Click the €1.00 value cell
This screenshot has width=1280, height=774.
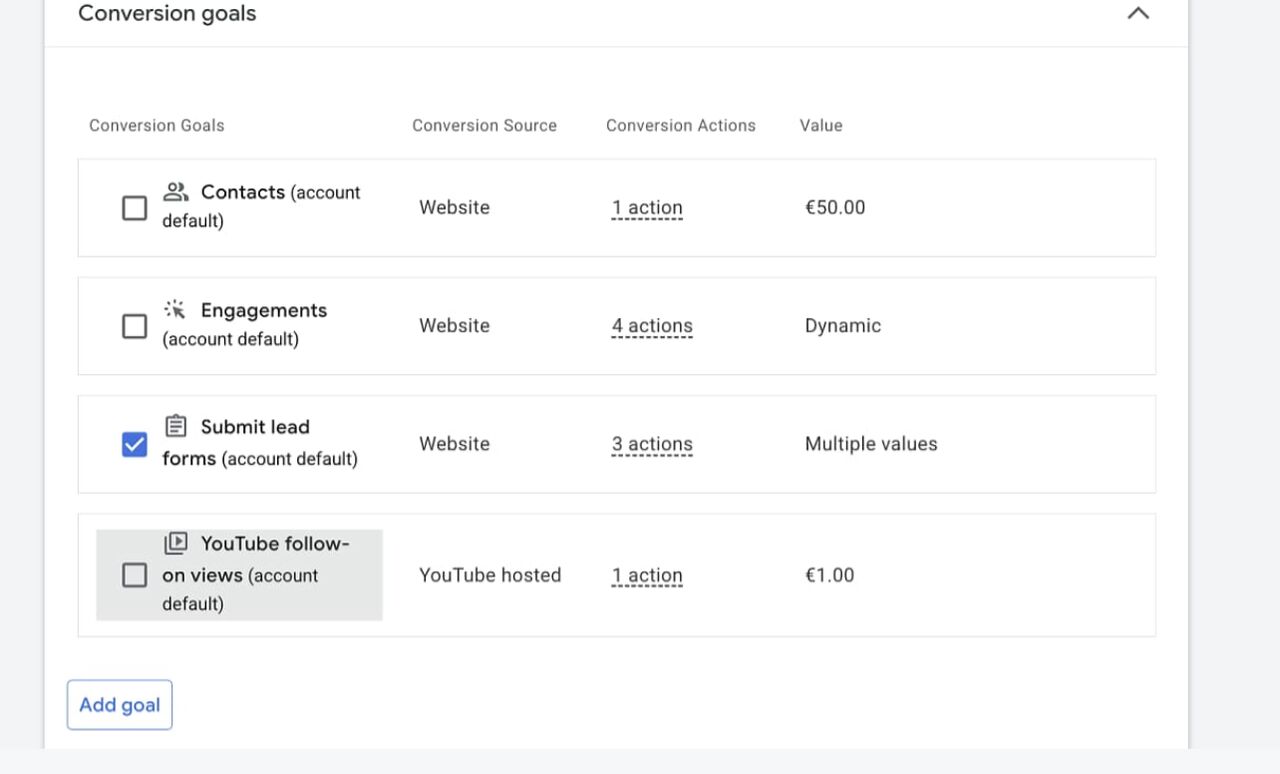click(x=830, y=575)
